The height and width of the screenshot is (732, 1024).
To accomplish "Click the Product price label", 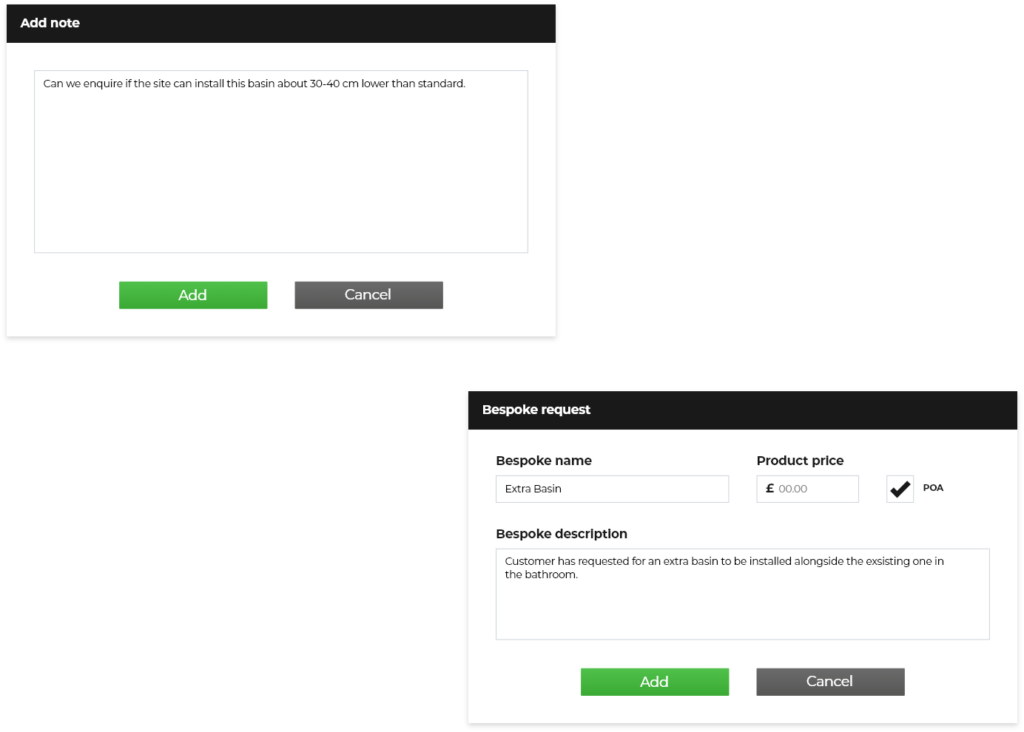I will pos(800,461).
